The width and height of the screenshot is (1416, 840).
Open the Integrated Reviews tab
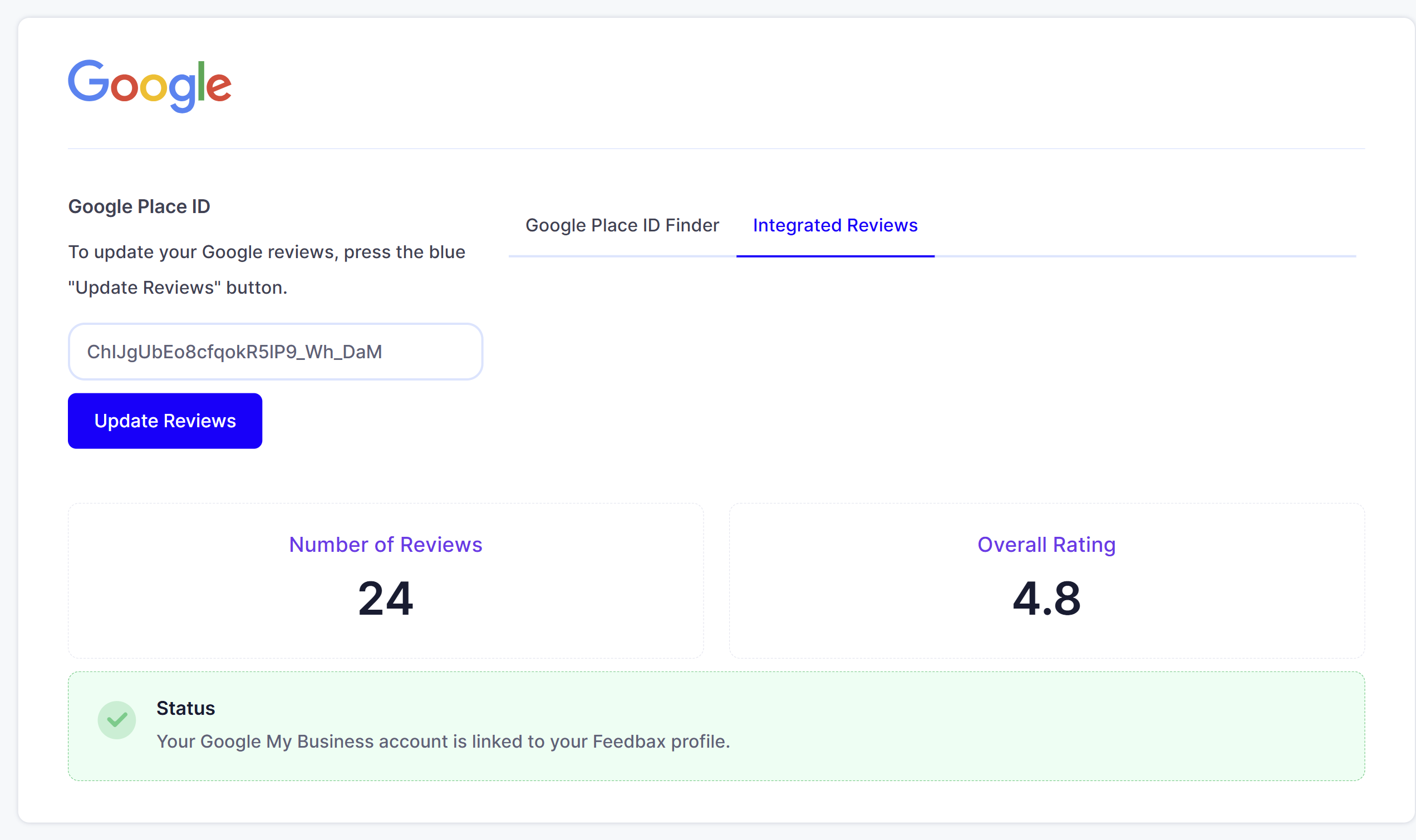point(835,225)
